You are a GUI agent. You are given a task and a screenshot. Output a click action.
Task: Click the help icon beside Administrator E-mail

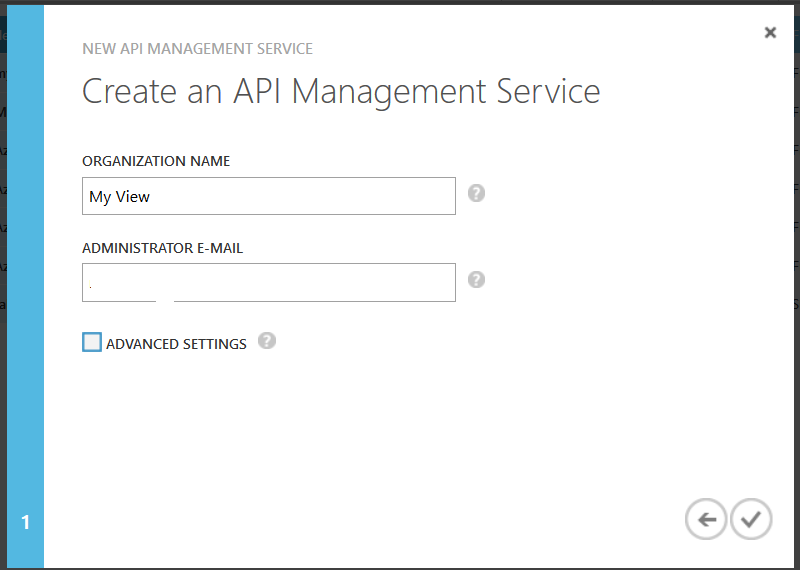coord(477,280)
